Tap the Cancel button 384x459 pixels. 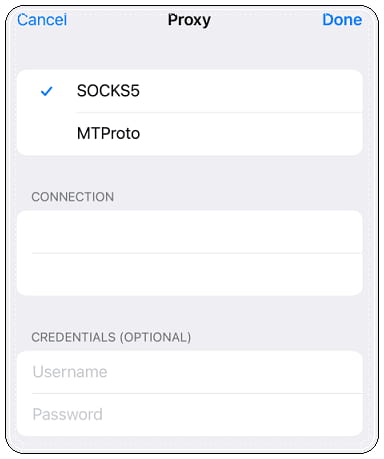pyautogui.click(x=42, y=20)
